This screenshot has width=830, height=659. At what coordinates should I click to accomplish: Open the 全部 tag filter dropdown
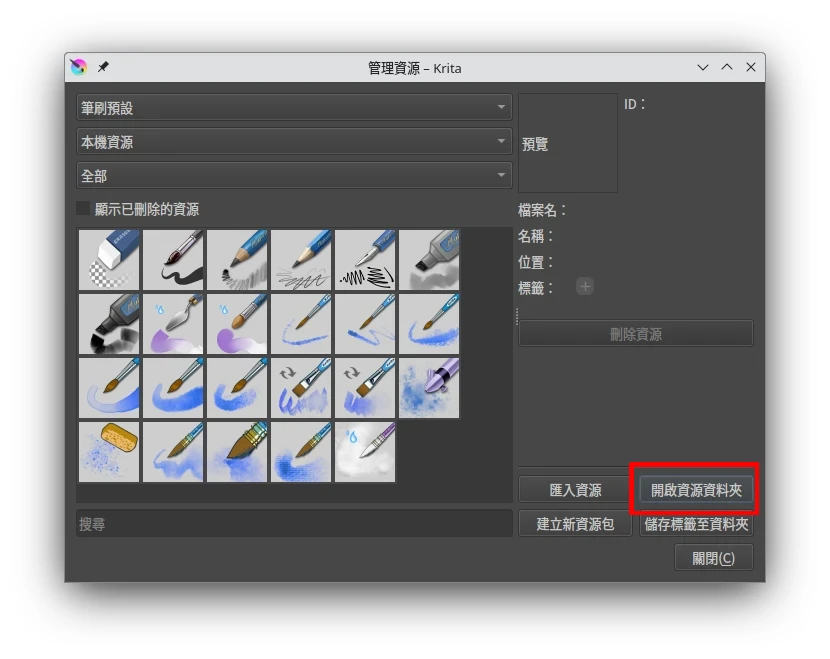tap(294, 176)
